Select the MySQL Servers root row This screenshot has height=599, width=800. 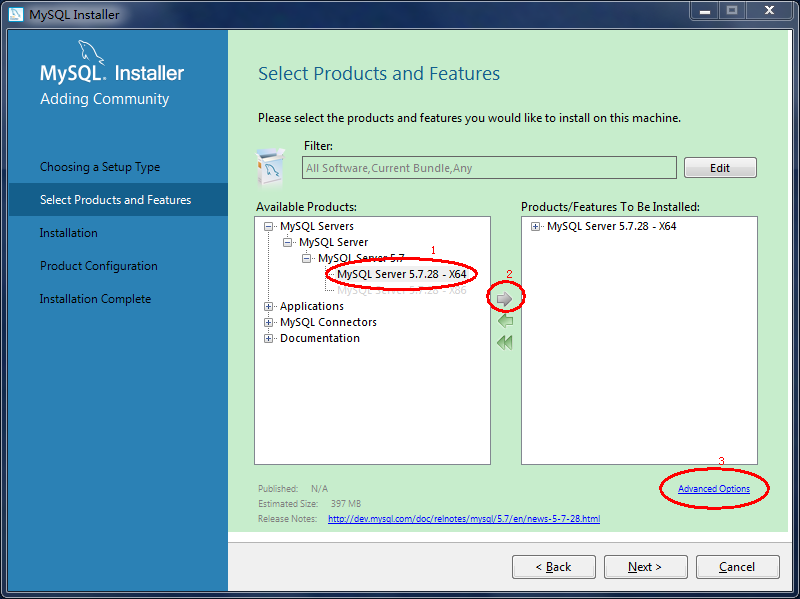317,226
